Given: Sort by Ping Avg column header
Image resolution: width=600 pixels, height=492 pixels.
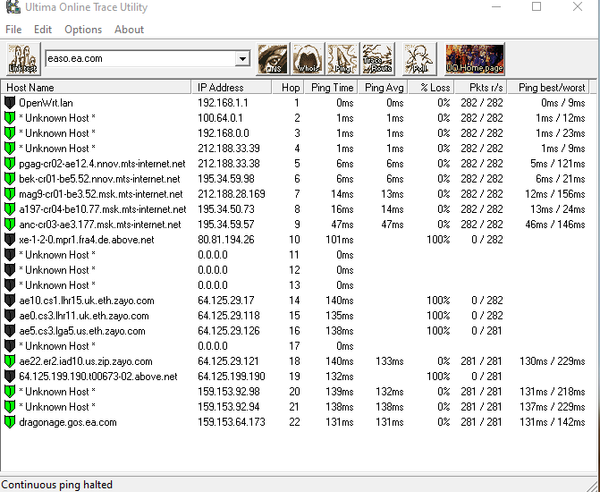Looking at the screenshot, I should click(x=383, y=88).
